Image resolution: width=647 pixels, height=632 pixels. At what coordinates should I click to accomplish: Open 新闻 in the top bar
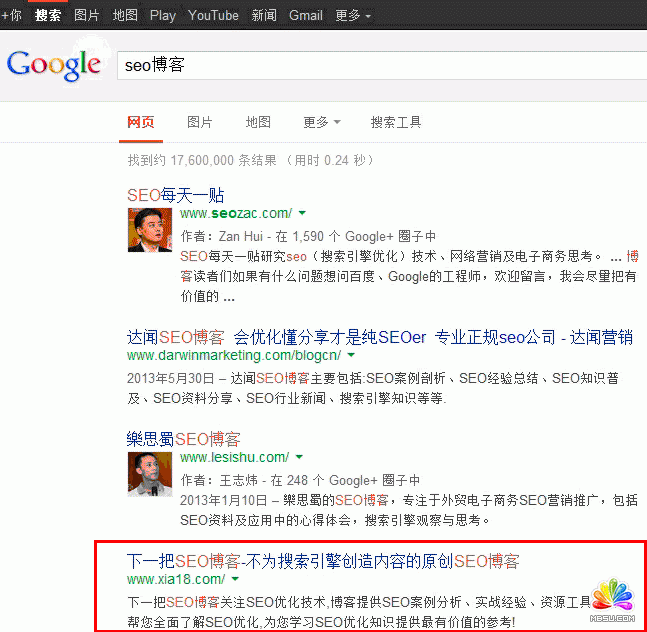[264, 16]
